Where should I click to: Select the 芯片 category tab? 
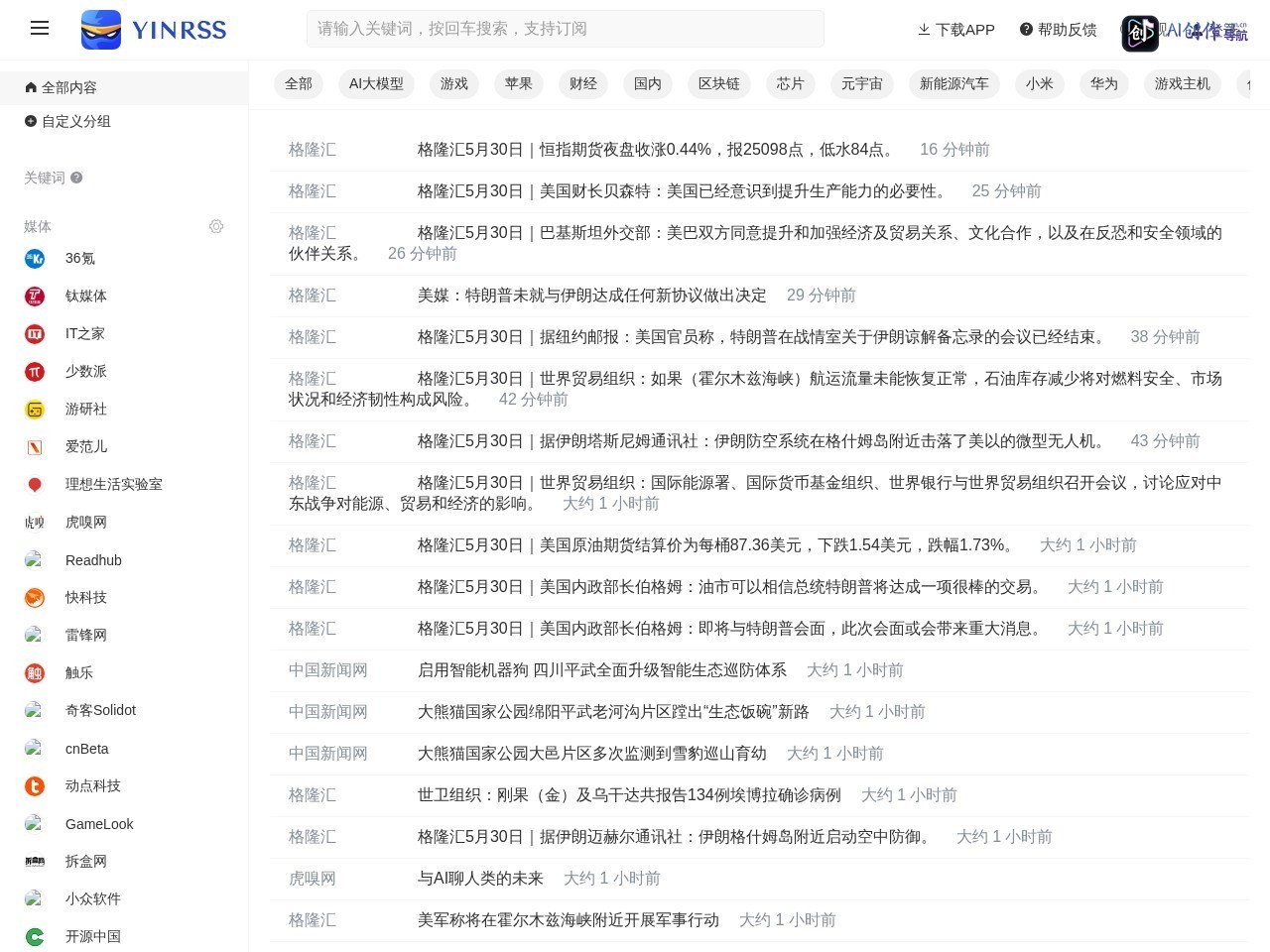[791, 84]
